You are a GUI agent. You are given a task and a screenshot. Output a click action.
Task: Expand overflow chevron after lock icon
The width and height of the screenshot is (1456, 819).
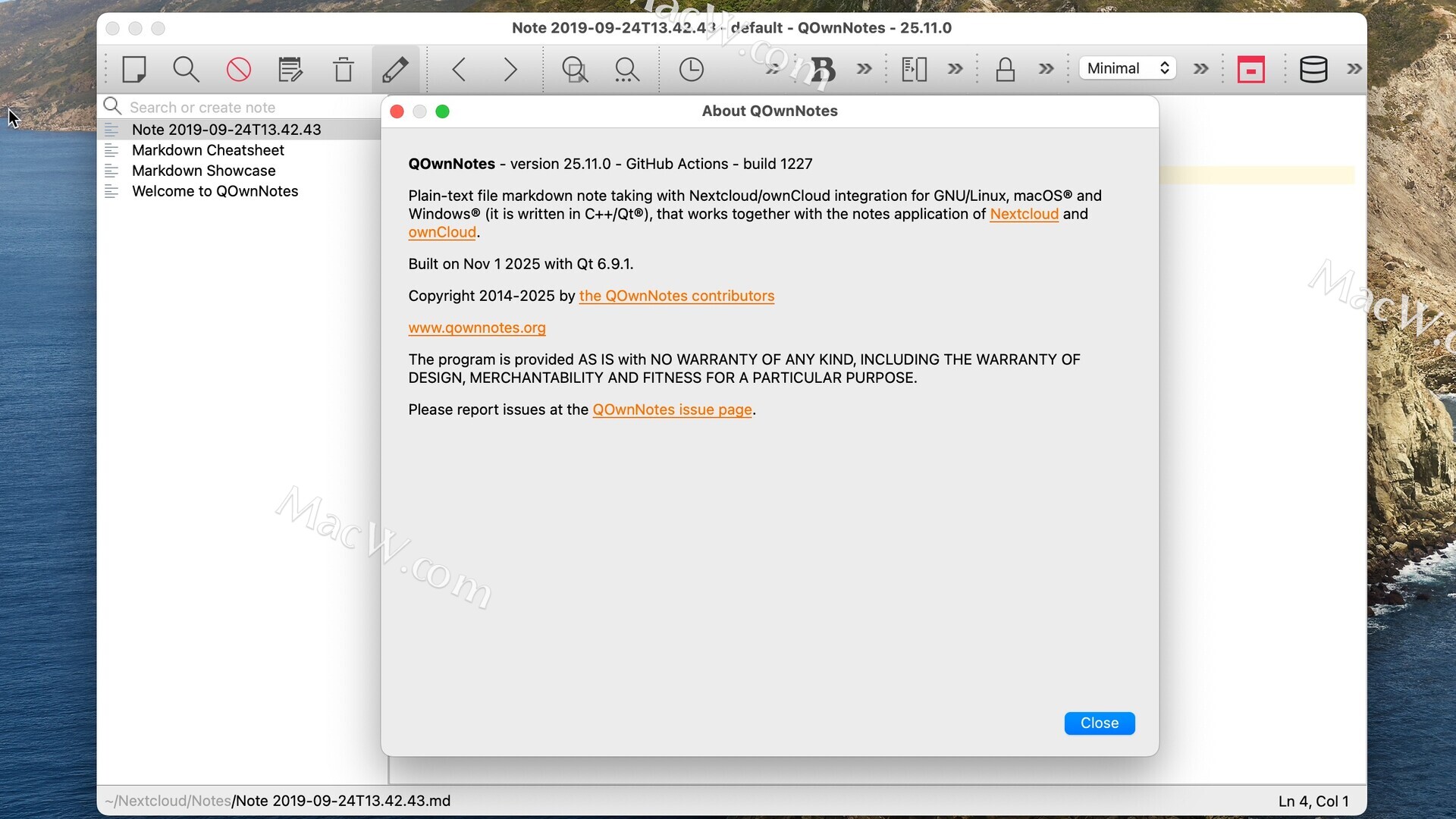pos(1046,69)
